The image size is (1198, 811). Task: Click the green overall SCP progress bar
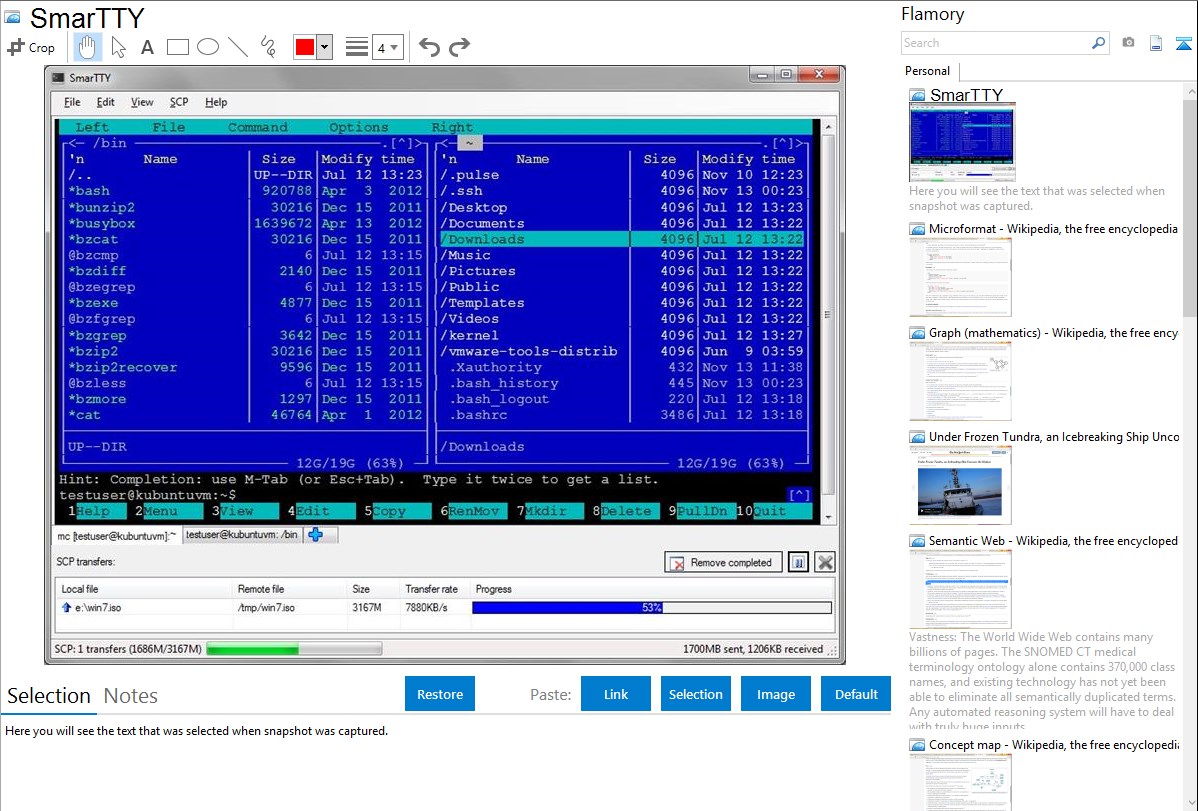294,649
